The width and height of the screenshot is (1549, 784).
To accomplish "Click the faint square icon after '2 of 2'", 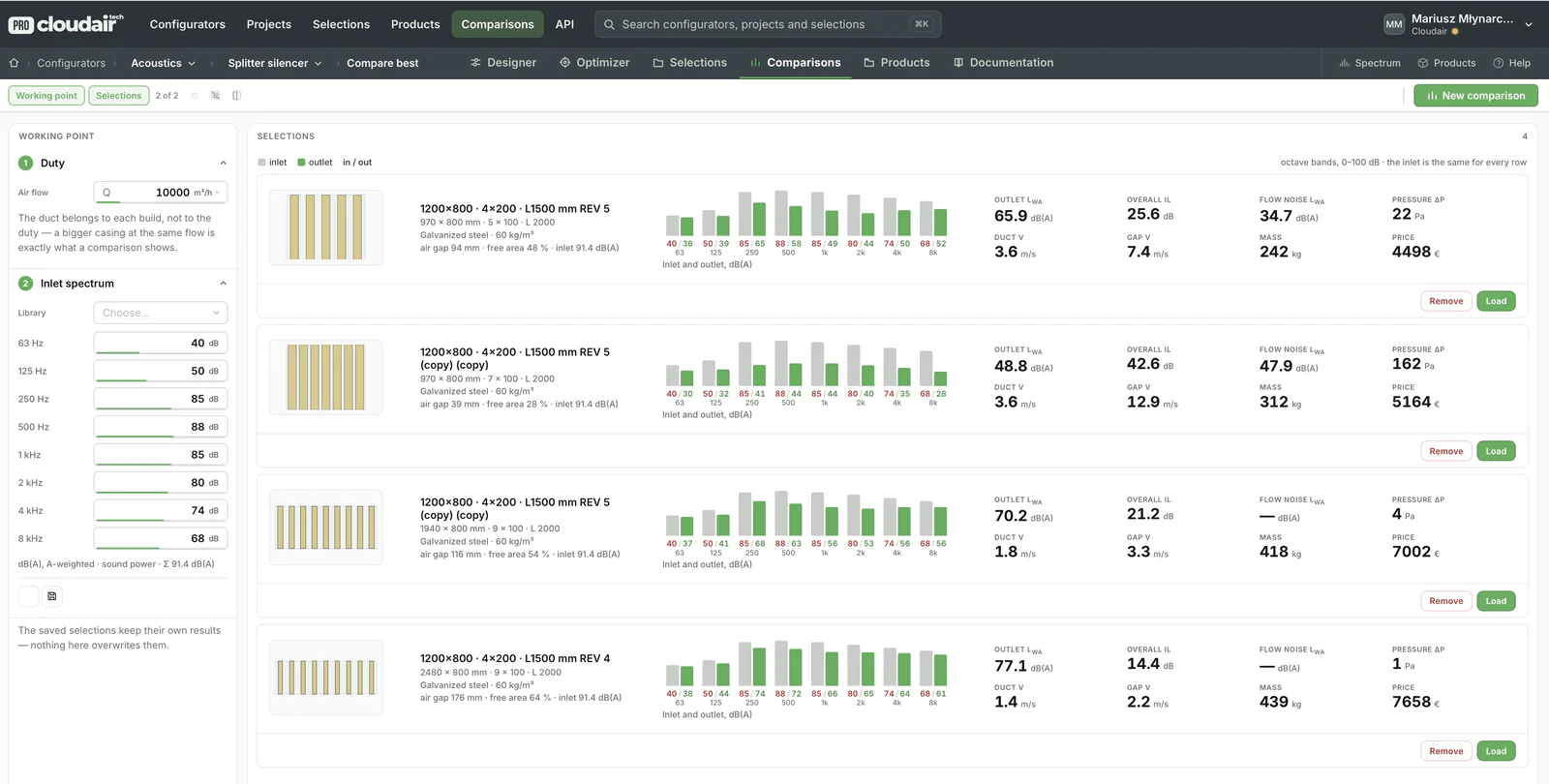I will pyautogui.click(x=195, y=96).
